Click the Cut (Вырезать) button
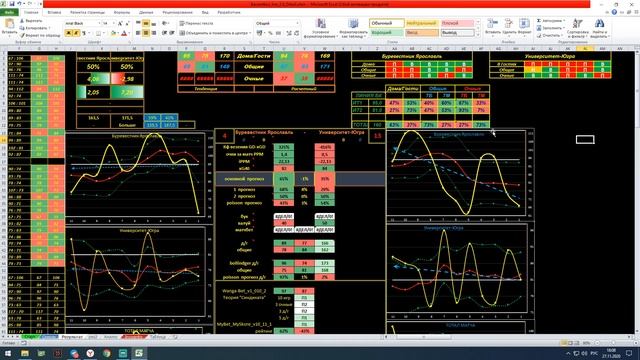The image size is (640, 360). coord(31,20)
